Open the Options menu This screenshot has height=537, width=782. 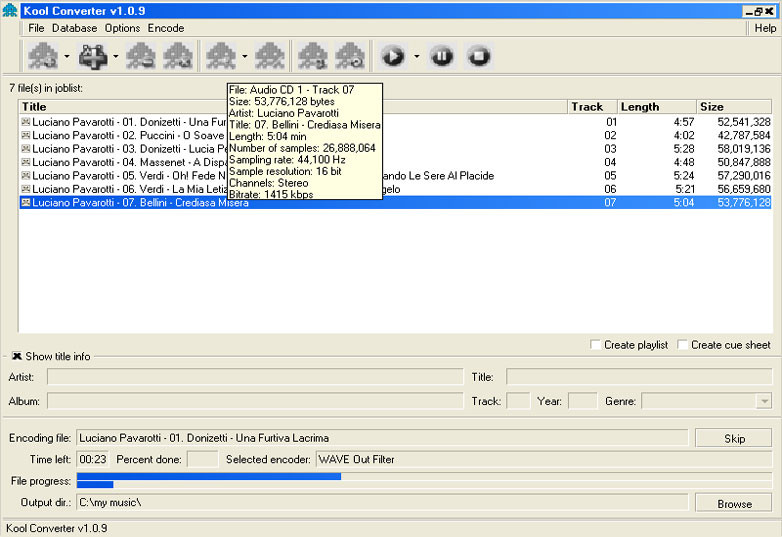(122, 28)
